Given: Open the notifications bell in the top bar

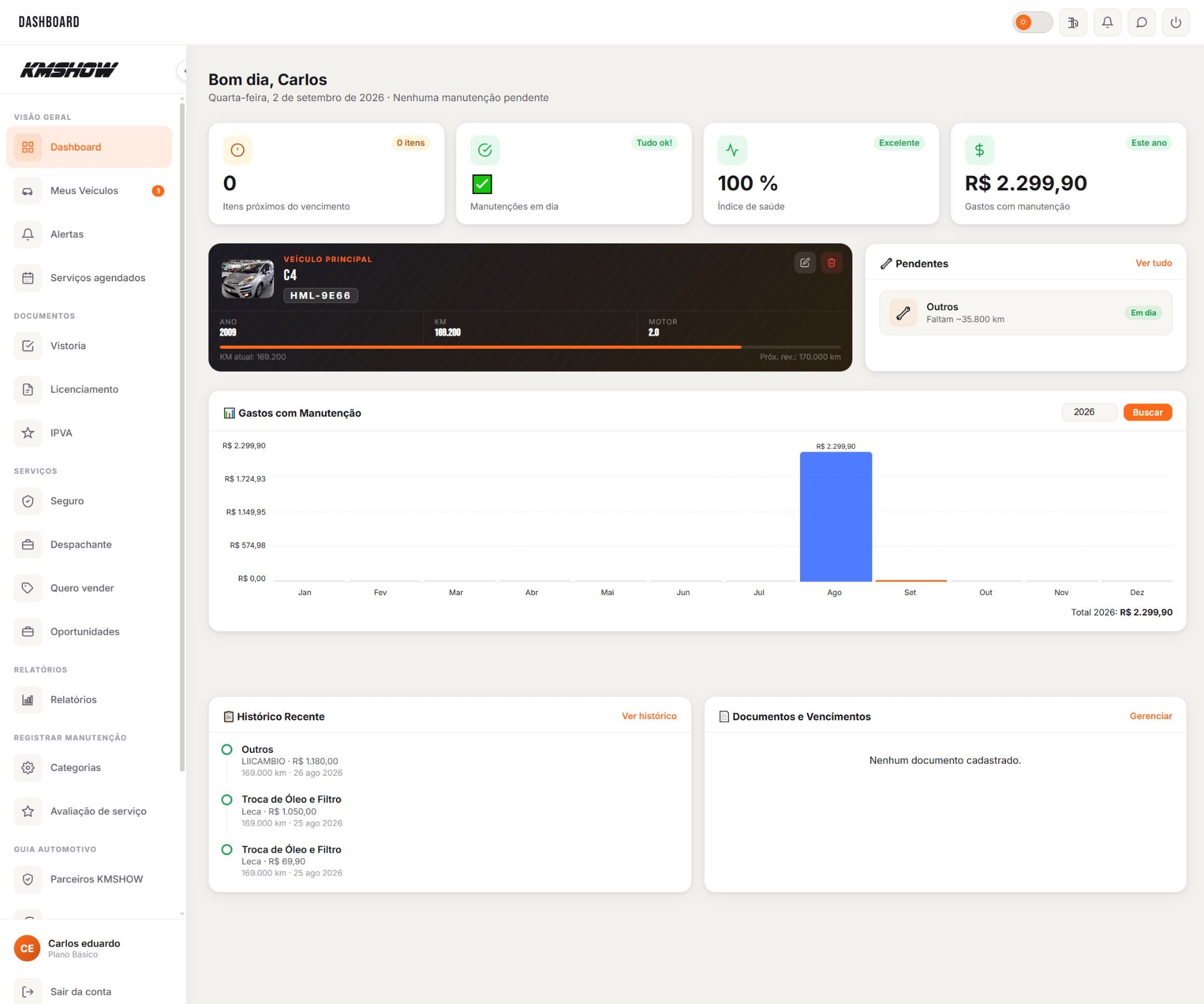Looking at the screenshot, I should 1107,22.
